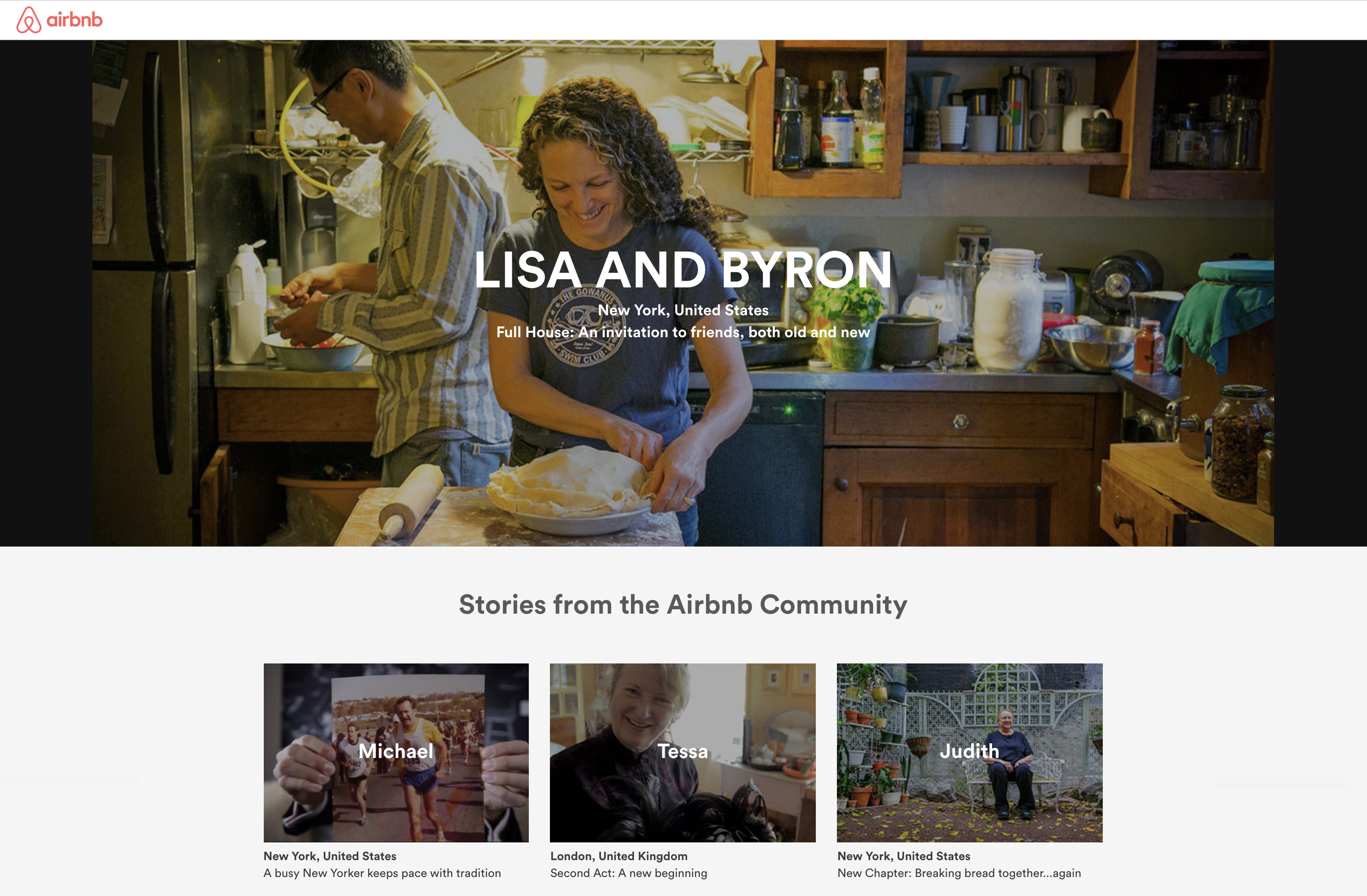Click the Airbnb Bélo logo icon

29,20
